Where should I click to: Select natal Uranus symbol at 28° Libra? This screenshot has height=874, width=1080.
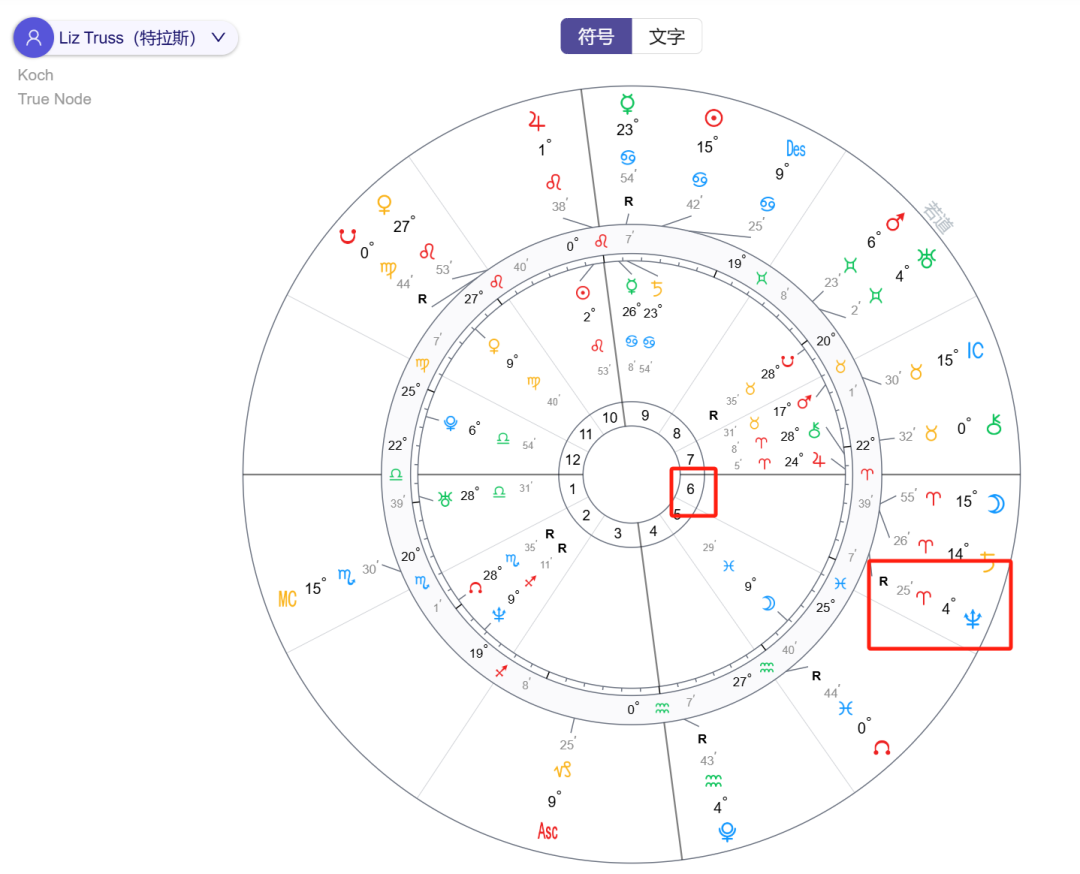[445, 499]
